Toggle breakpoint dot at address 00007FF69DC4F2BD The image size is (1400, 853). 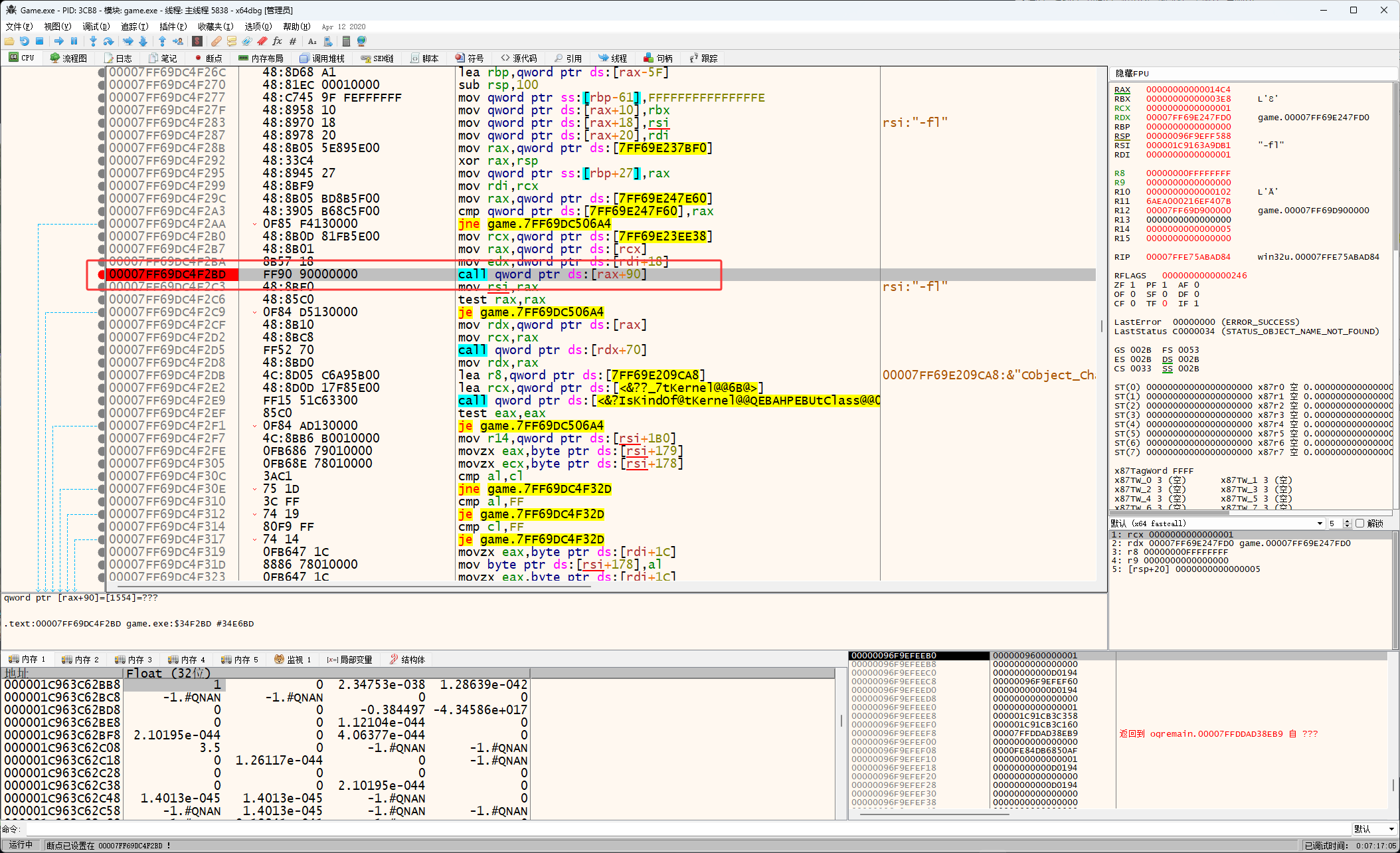pos(102,274)
